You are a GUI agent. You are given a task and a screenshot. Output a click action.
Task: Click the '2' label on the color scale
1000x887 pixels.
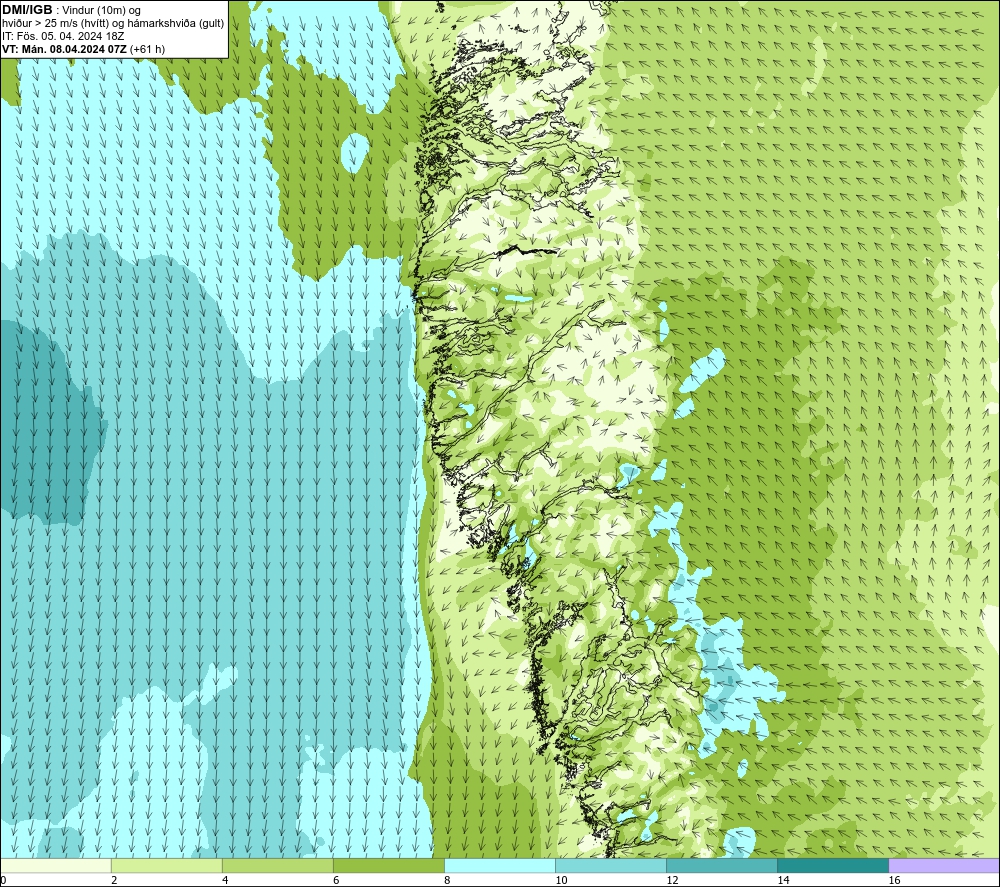pyautogui.click(x=114, y=880)
